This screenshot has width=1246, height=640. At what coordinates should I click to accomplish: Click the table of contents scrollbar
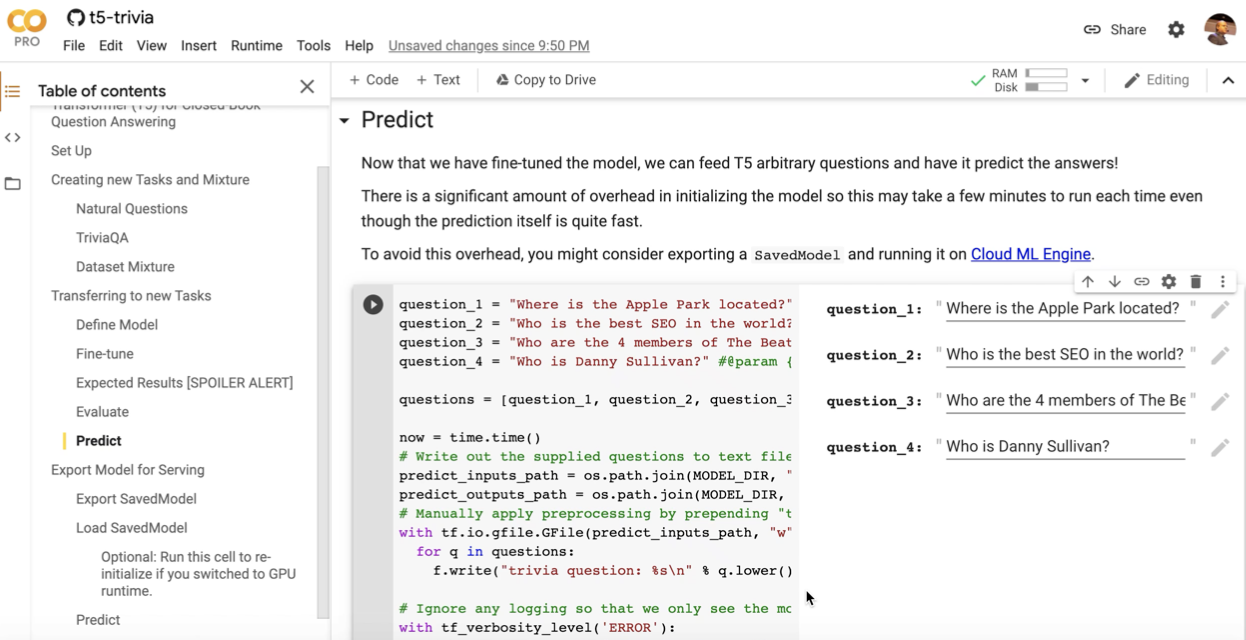click(x=322, y=390)
